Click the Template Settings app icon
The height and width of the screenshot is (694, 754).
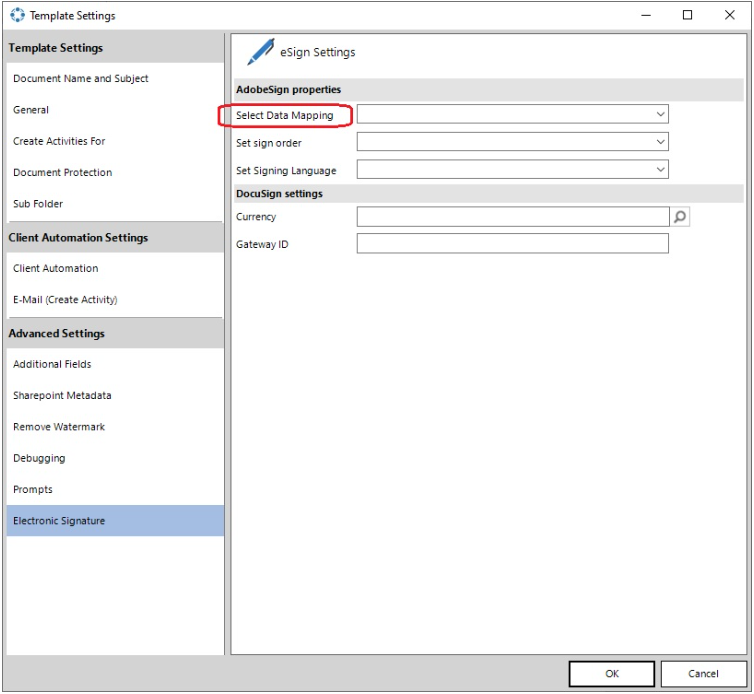tap(17, 15)
